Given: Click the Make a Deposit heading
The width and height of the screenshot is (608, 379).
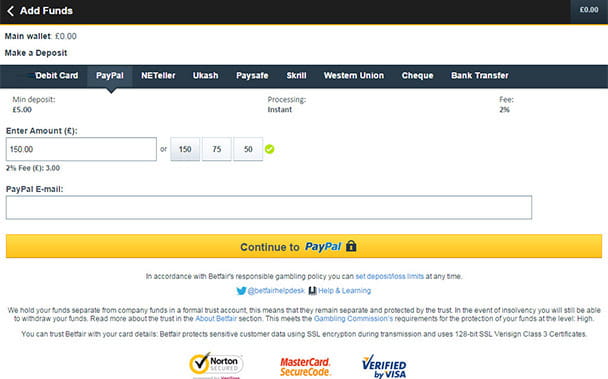Looking at the screenshot, I should tap(36, 53).
